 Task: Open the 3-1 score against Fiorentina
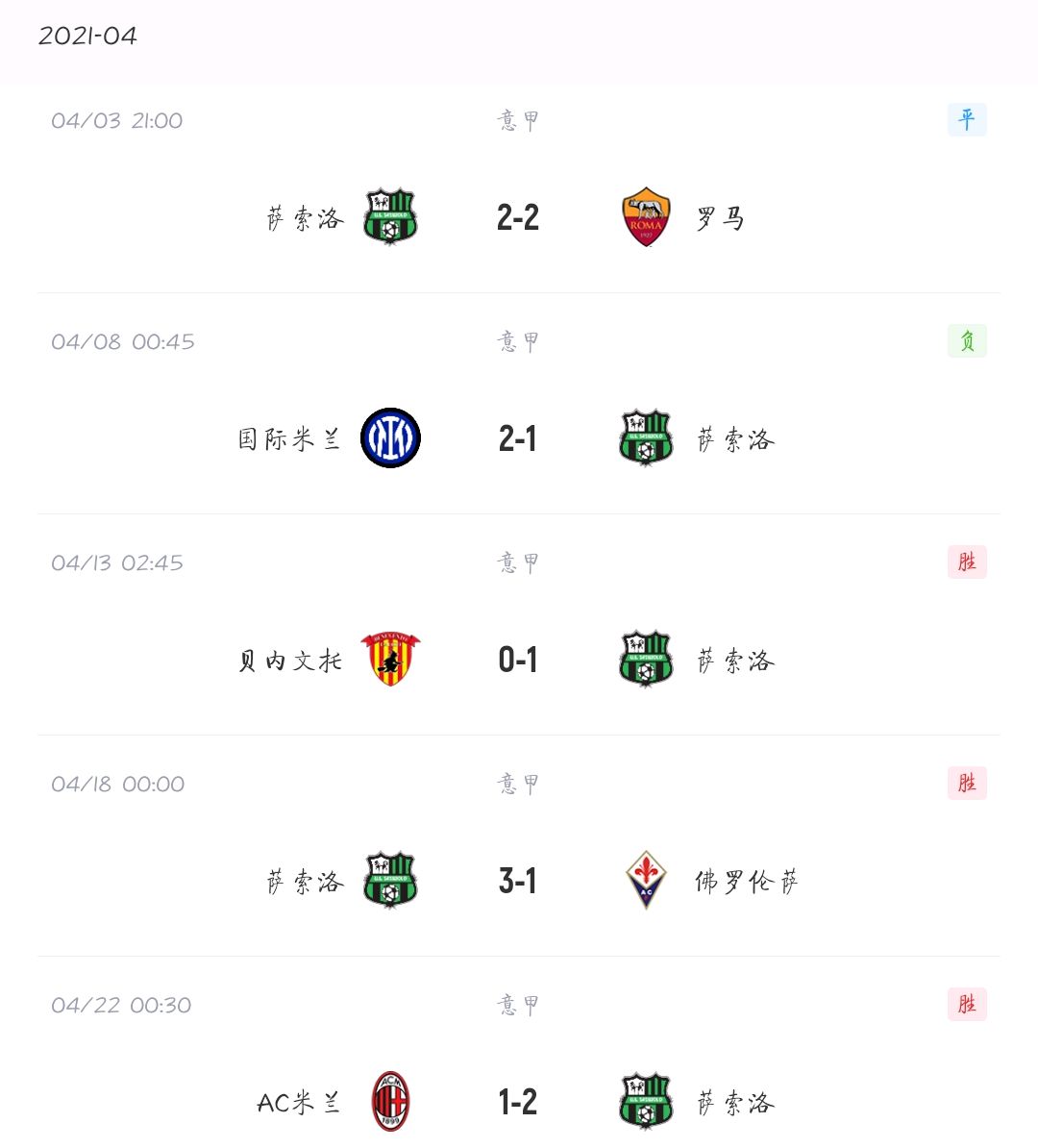(518, 882)
